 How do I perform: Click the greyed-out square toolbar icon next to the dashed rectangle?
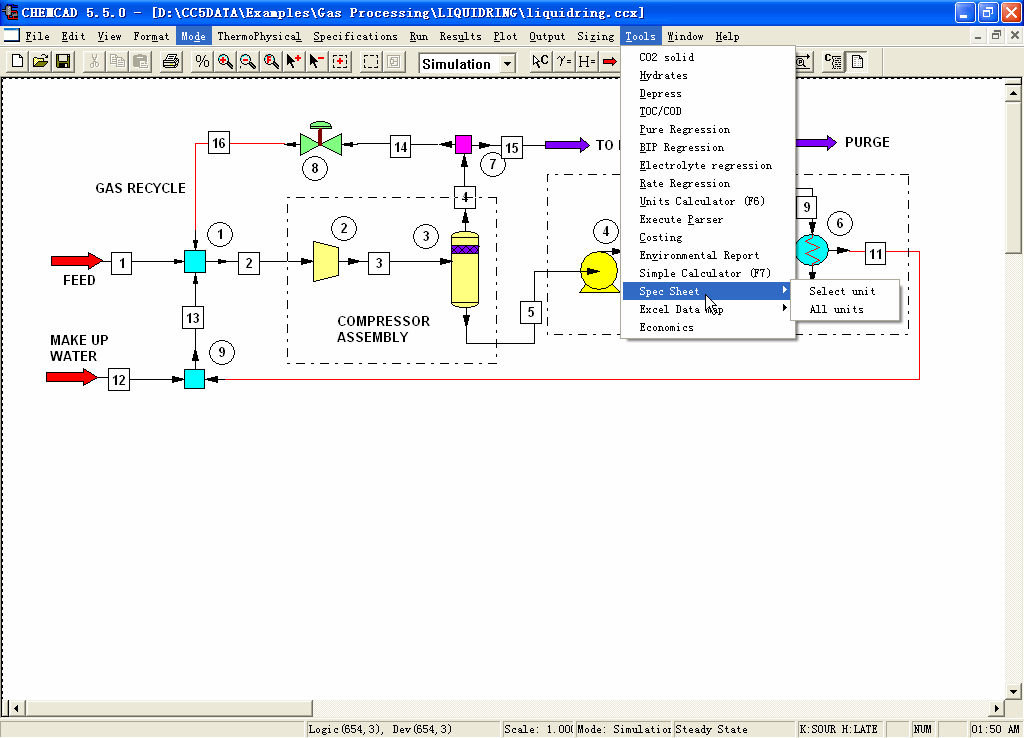(394, 61)
